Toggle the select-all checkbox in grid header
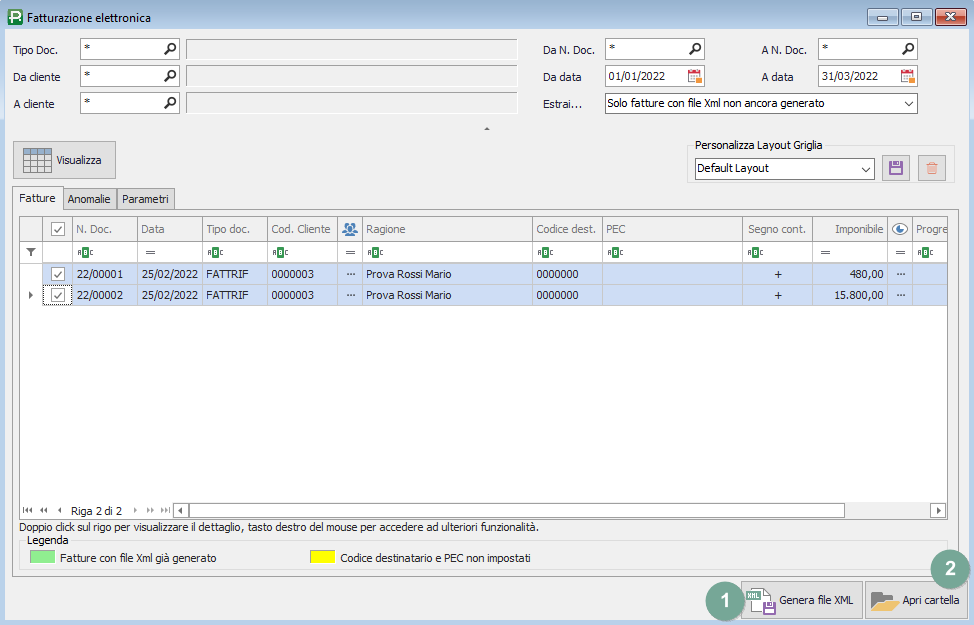 58,229
